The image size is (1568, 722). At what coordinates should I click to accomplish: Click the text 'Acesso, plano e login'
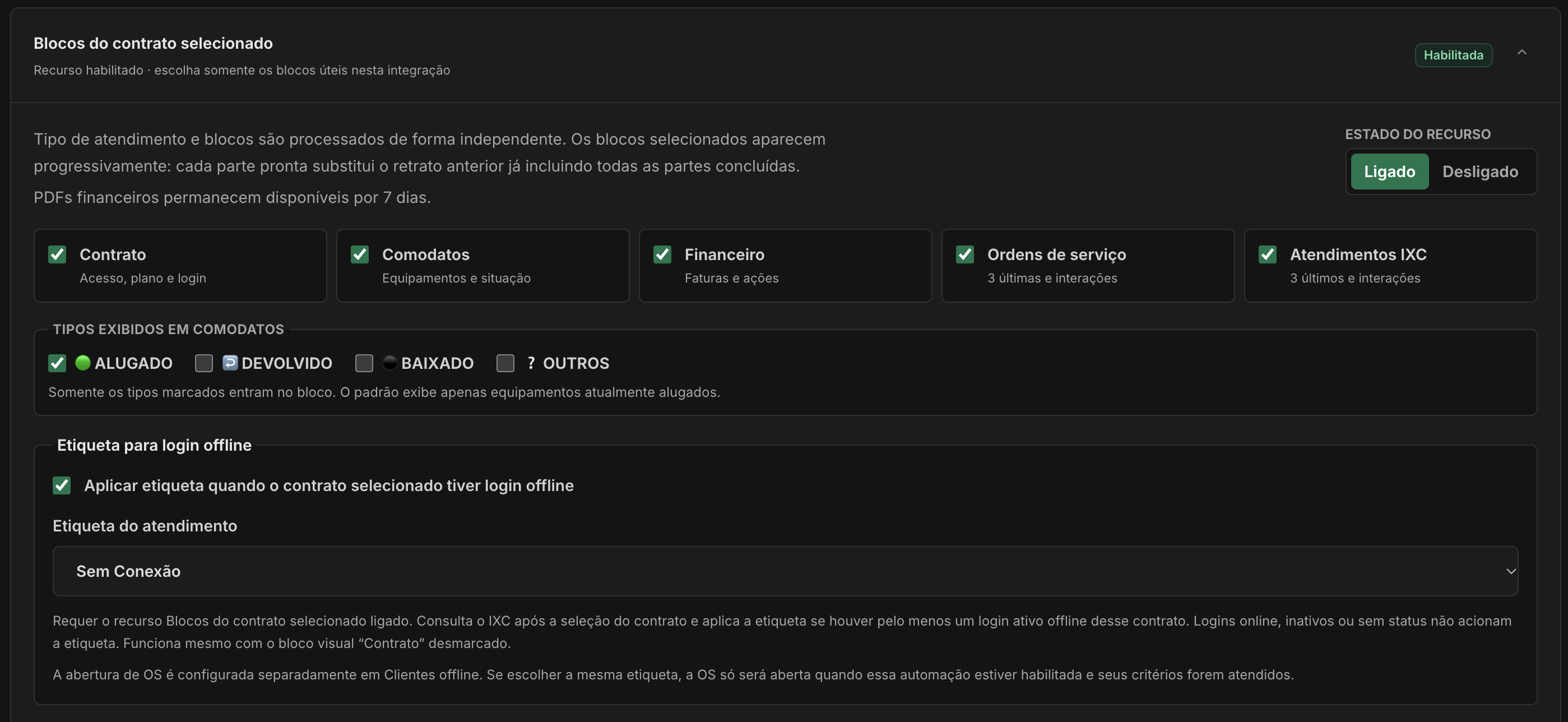[x=143, y=278]
